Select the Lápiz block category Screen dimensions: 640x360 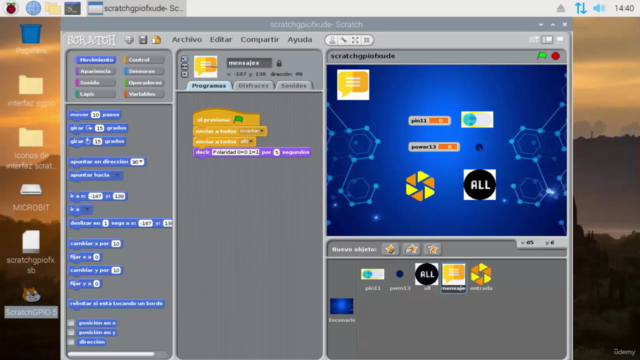point(96,94)
